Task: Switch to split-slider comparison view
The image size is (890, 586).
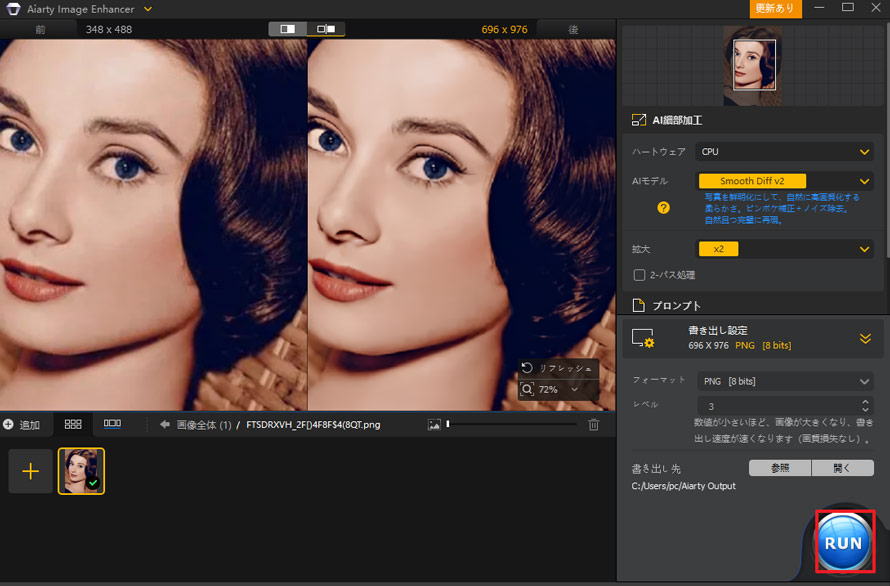Action: pyautogui.click(x=326, y=29)
